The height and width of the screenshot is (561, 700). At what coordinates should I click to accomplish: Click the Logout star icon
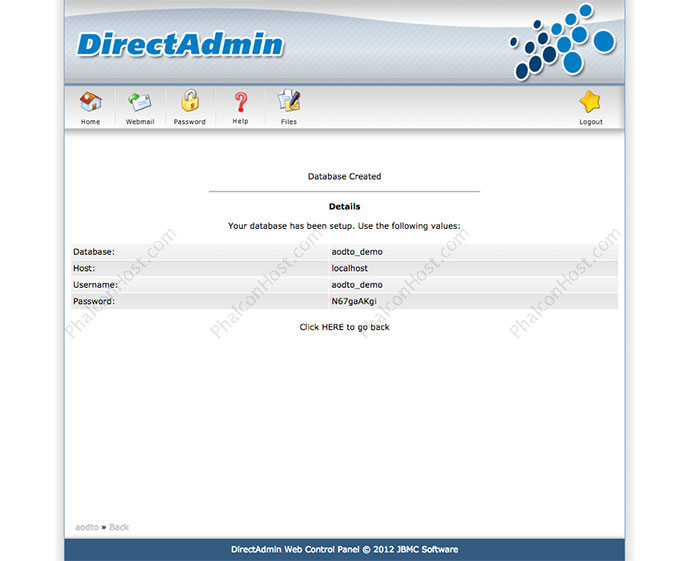click(x=590, y=102)
